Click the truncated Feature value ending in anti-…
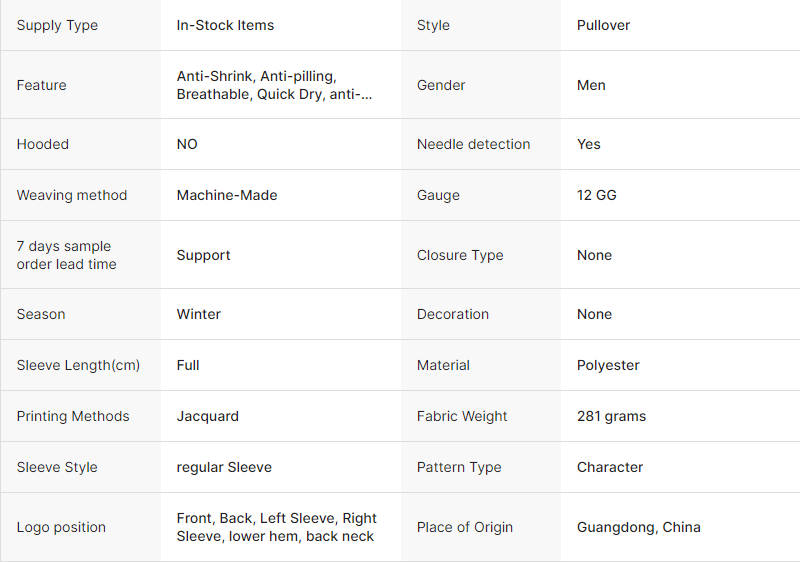The image size is (800, 562). [x=274, y=85]
